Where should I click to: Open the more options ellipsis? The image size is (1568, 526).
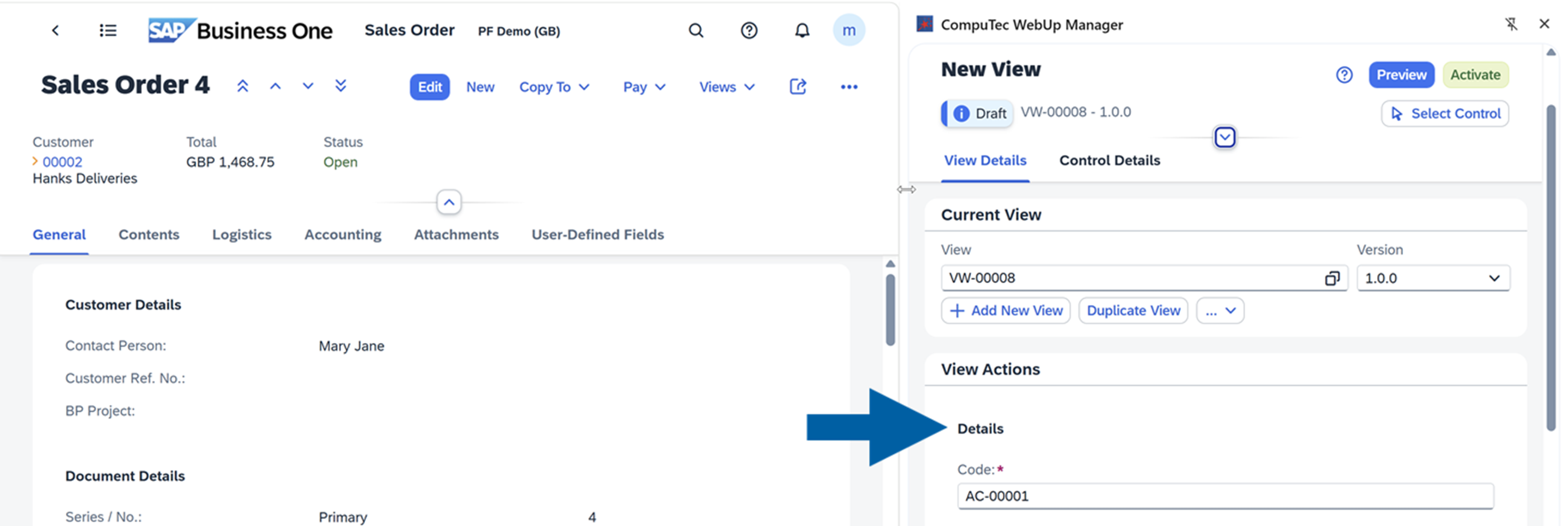[x=849, y=87]
